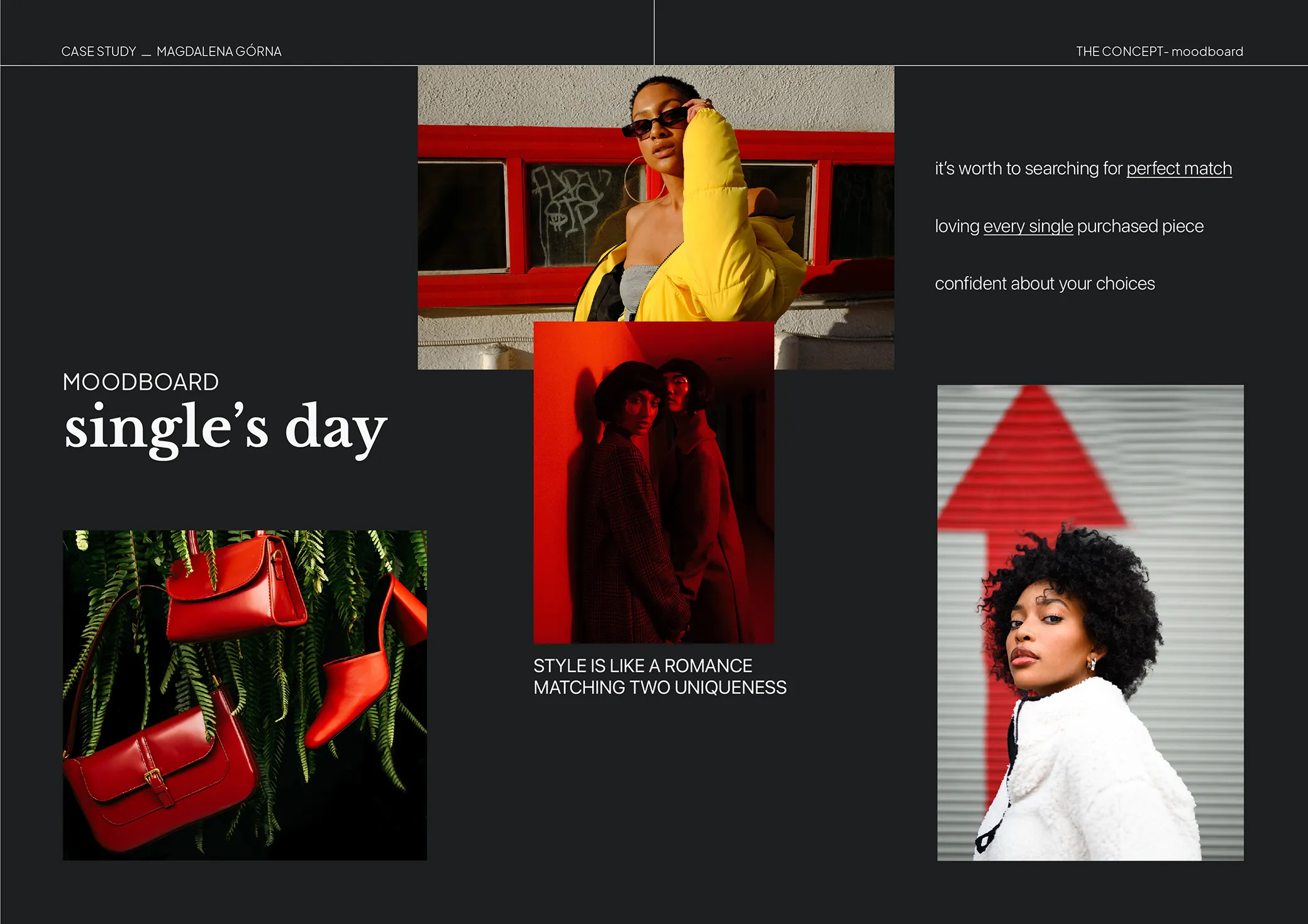Click 'MATCHING TWO UNIQUENESS' caption line
1308x924 pixels.
tap(660, 688)
